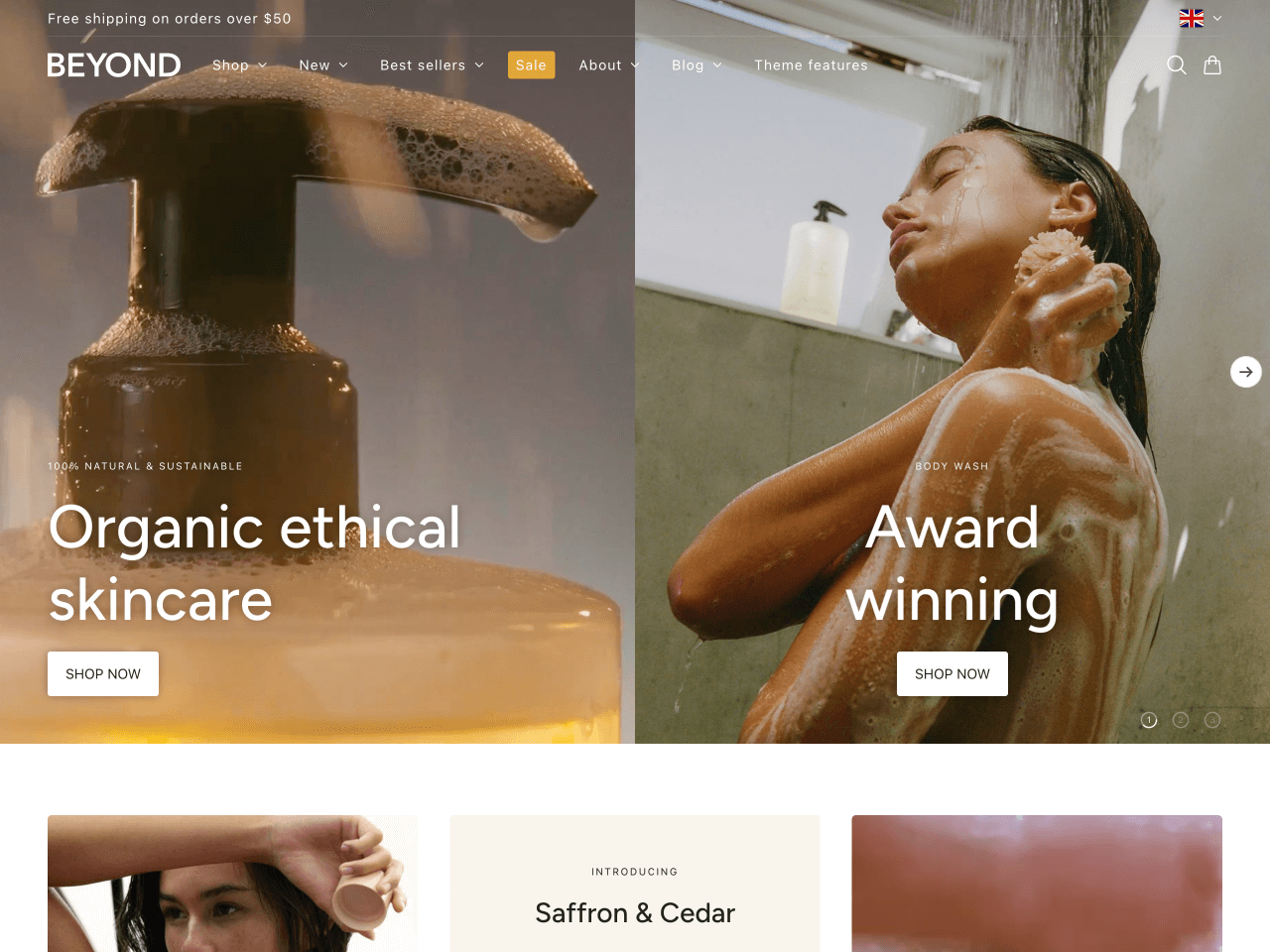
Task: Select slide indicator 1
Action: point(1149,720)
